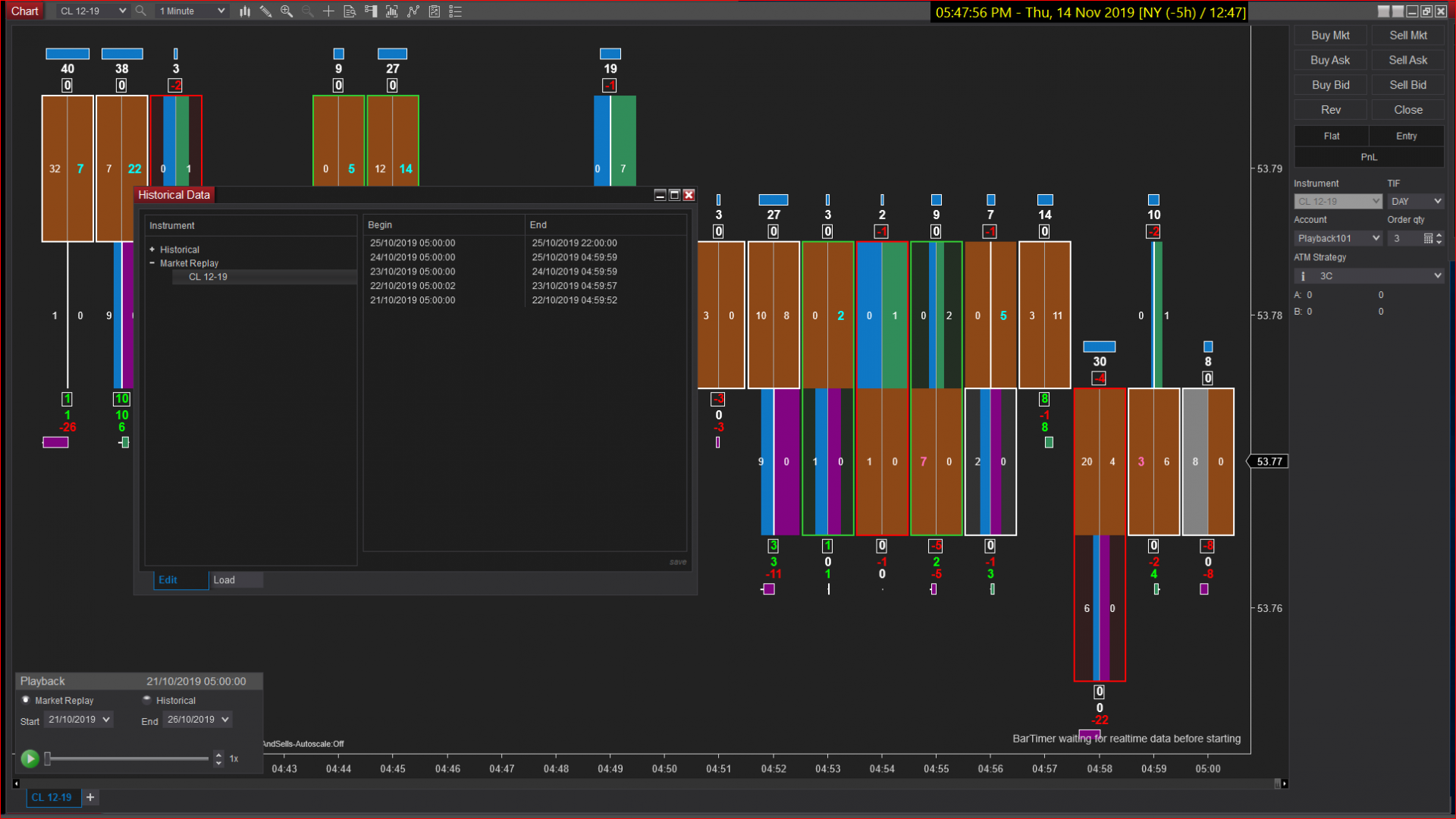Open the Data Box icon
1456x819 pixels.
point(350,11)
